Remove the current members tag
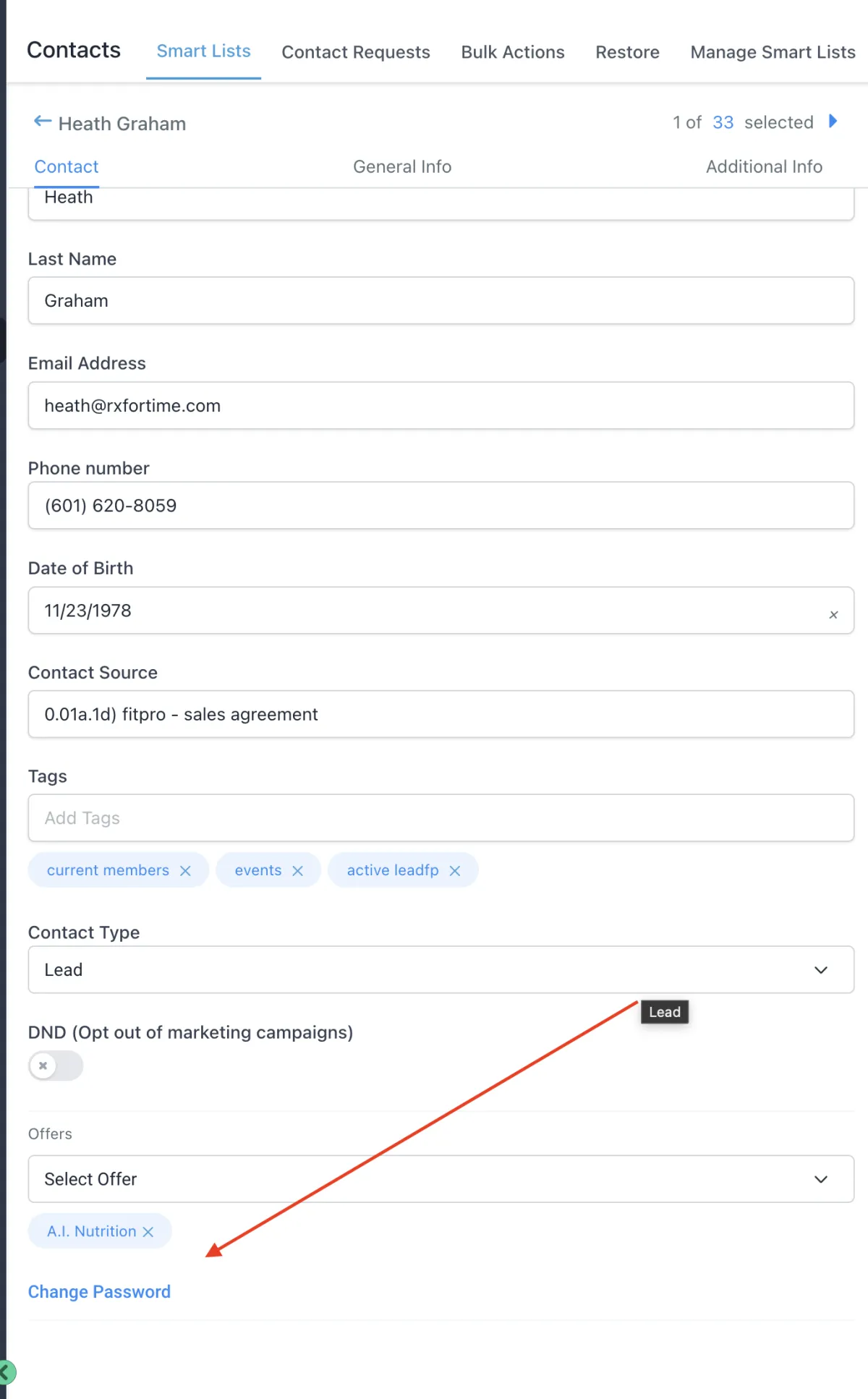868x1399 pixels. point(185,870)
